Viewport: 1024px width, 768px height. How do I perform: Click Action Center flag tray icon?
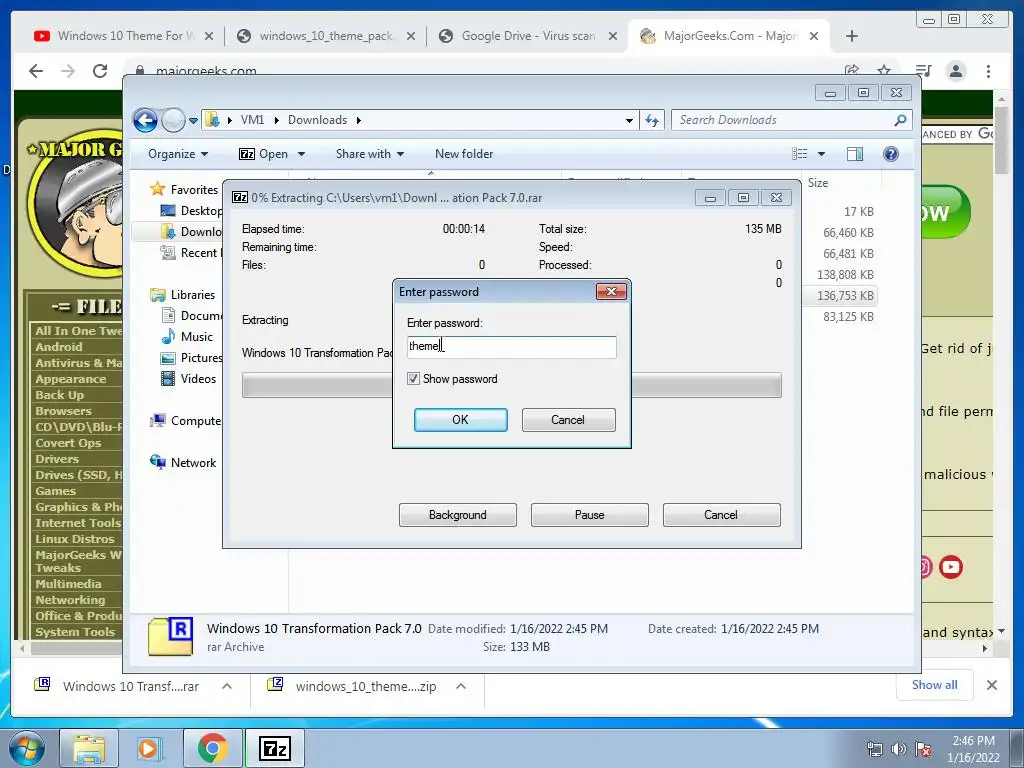(x=923, y=749)
